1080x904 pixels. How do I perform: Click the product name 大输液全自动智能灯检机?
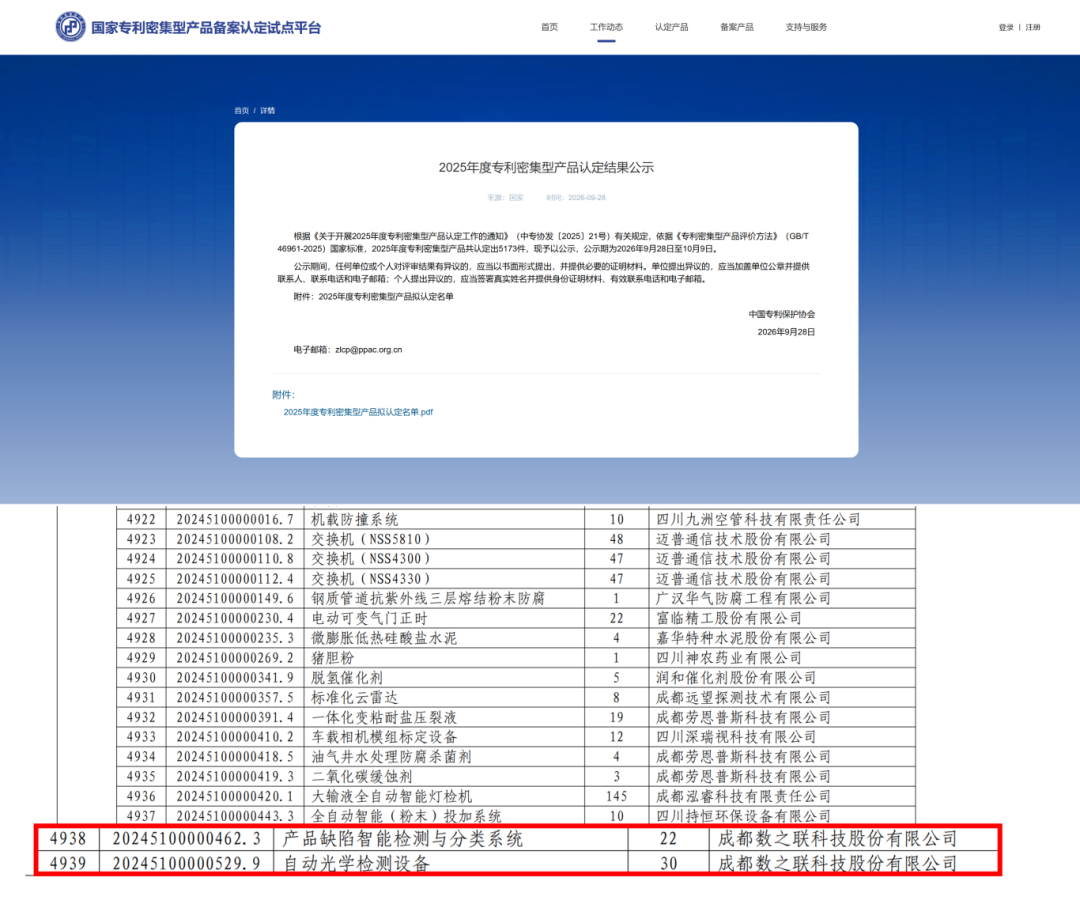click(391, 797)
